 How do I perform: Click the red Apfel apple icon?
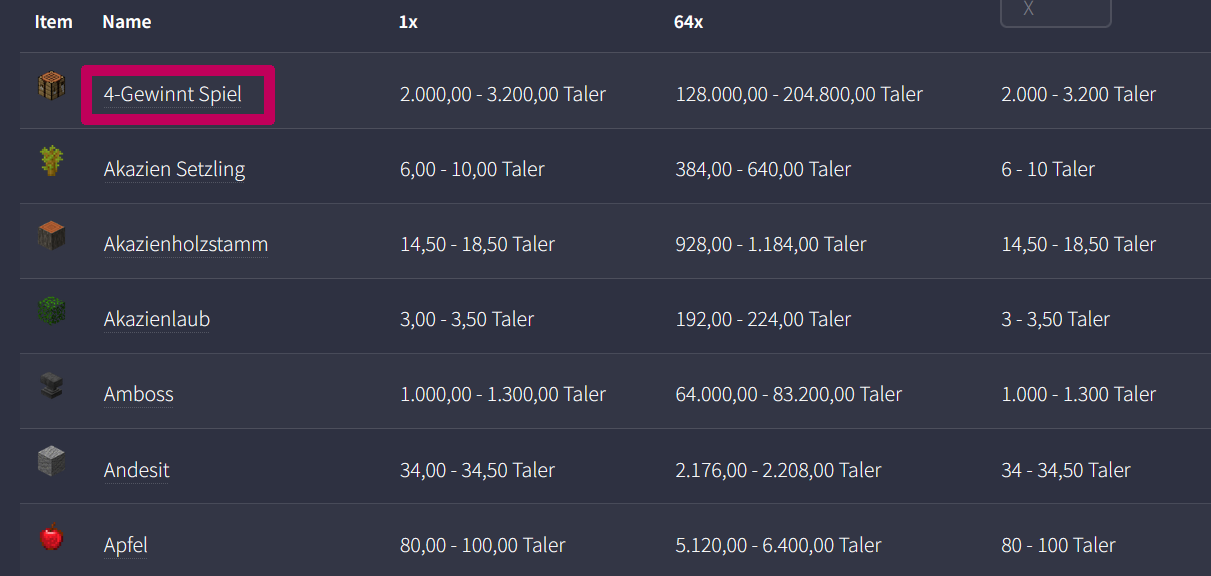coord(51,537)
